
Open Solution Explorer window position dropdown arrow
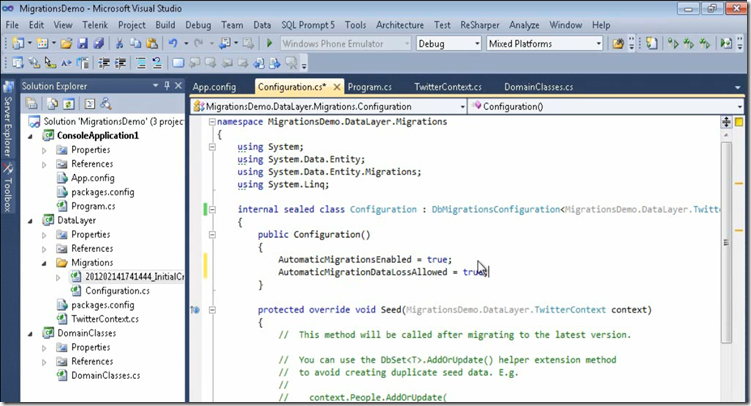click(x=155, y=86)
